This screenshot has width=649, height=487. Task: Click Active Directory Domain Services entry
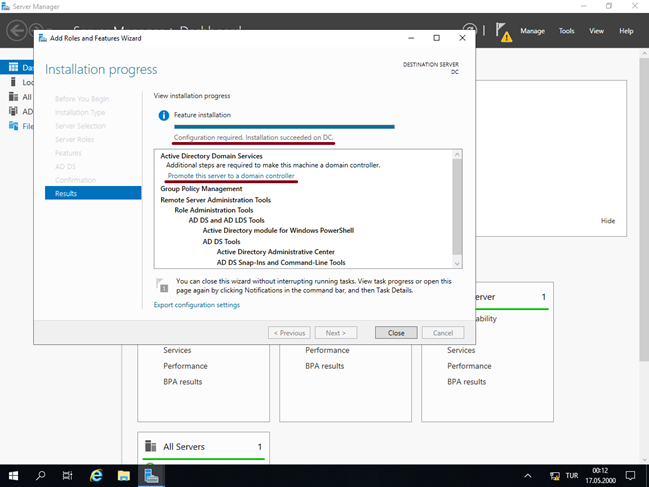[212, 156]
